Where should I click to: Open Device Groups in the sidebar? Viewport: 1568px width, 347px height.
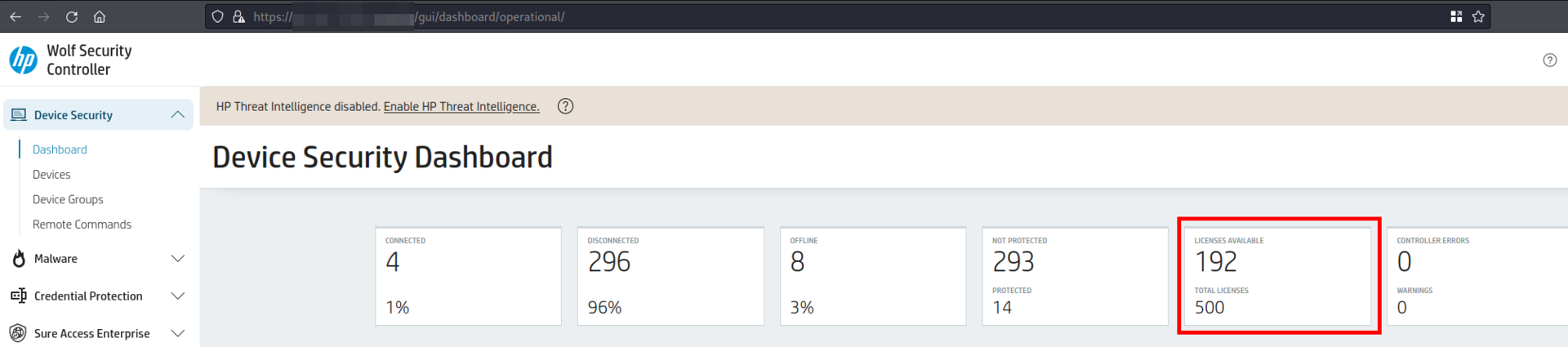tap(68, 199)
